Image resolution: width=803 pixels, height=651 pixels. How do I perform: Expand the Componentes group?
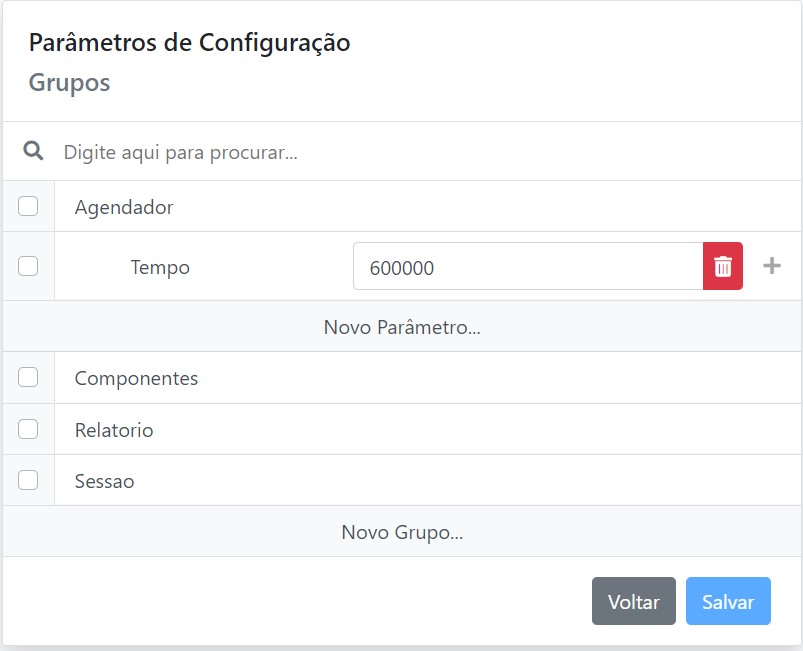tap(136, 378)
